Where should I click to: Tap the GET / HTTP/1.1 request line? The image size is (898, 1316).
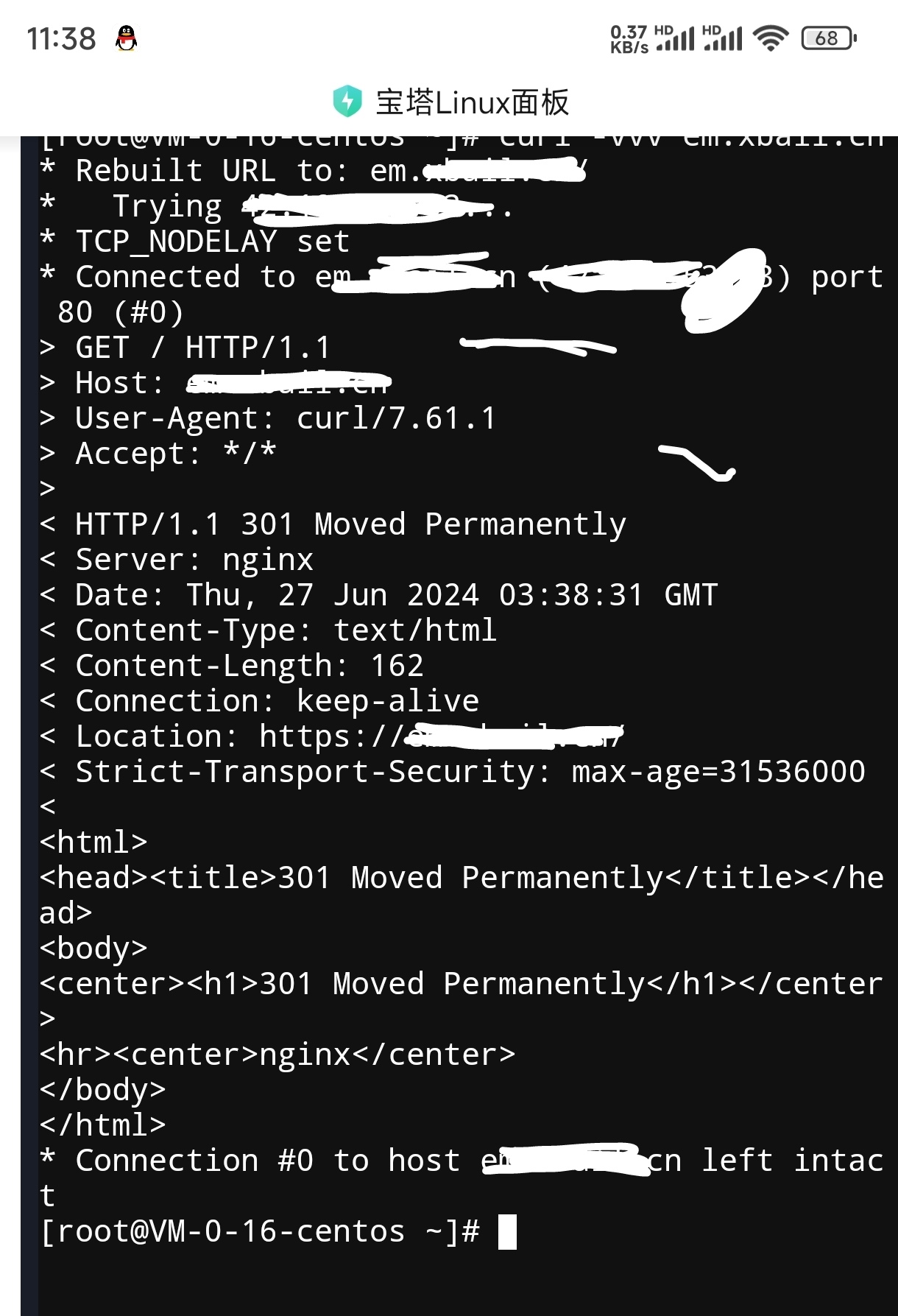(x=185, y=348)
